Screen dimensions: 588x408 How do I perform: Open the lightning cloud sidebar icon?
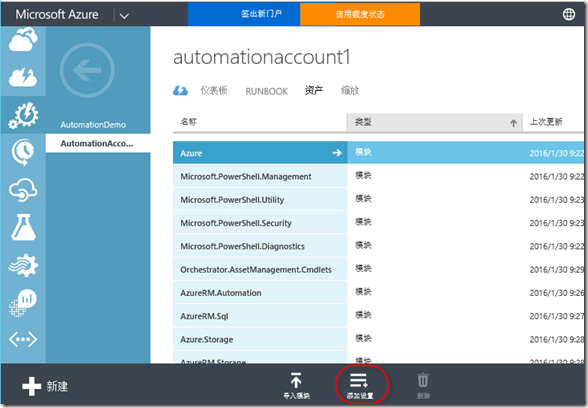[23, 77]
